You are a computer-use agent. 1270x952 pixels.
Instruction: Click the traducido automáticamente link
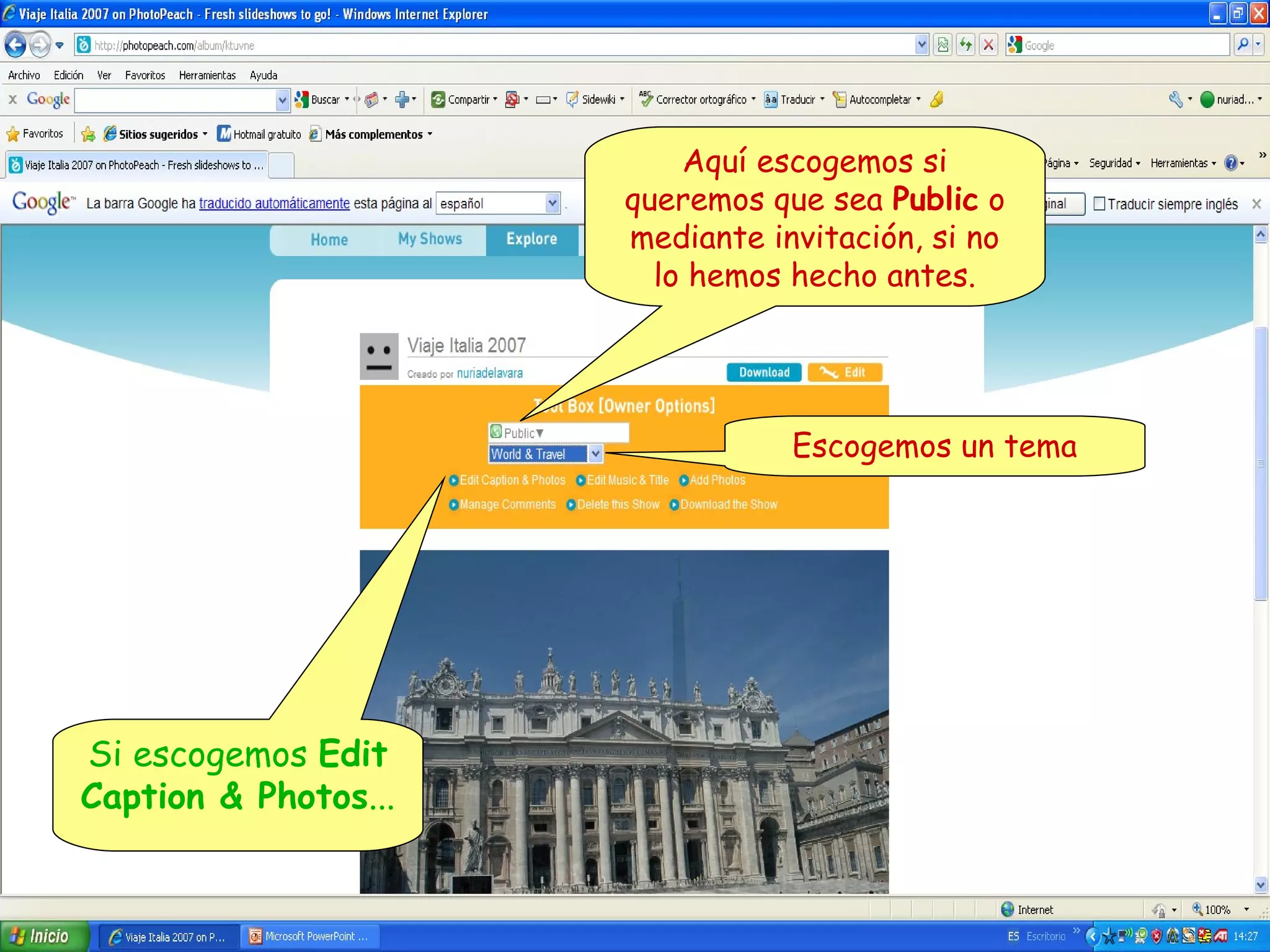click(274, 203)
